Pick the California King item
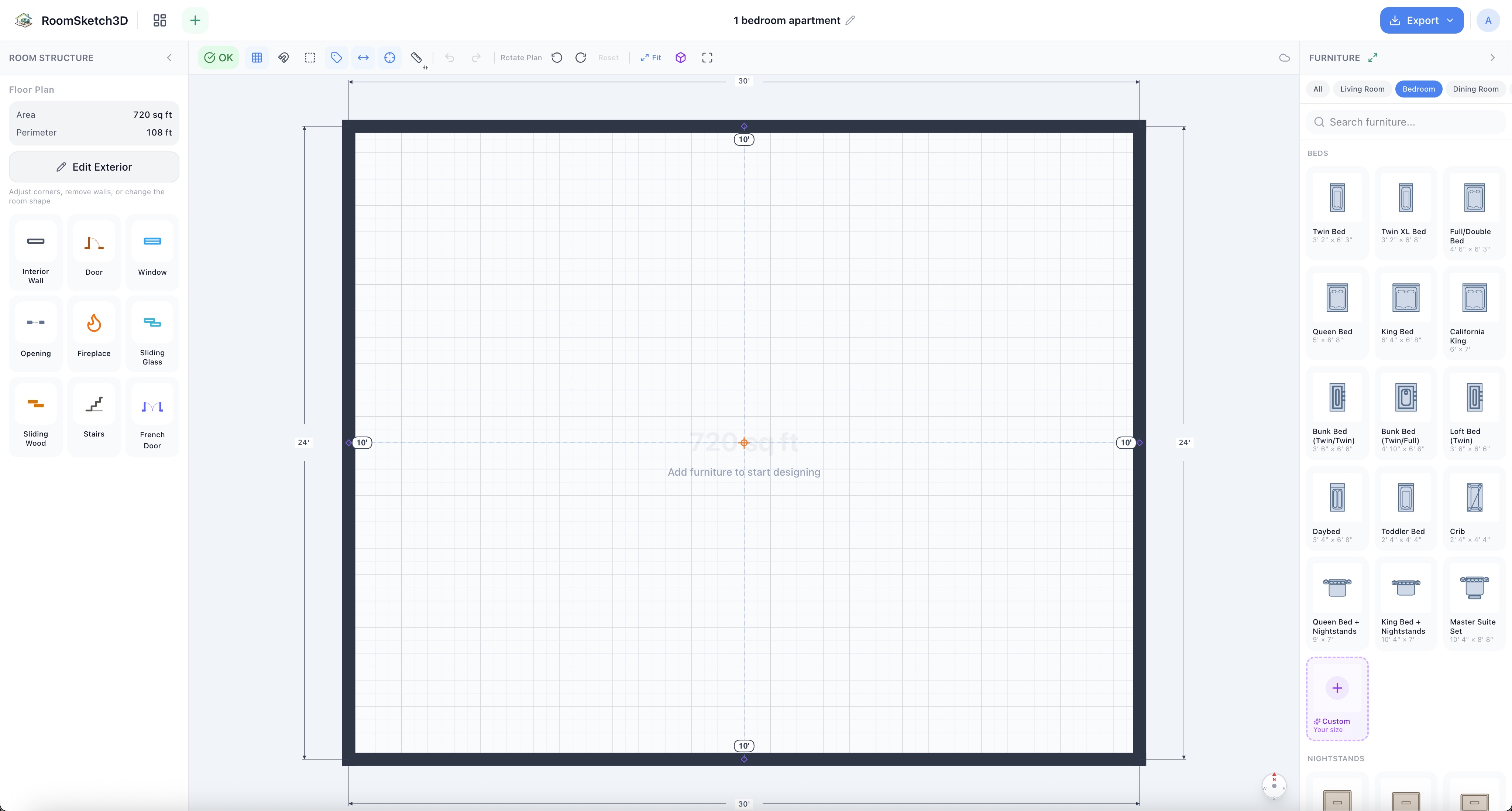 click(x=1474, y=312)
